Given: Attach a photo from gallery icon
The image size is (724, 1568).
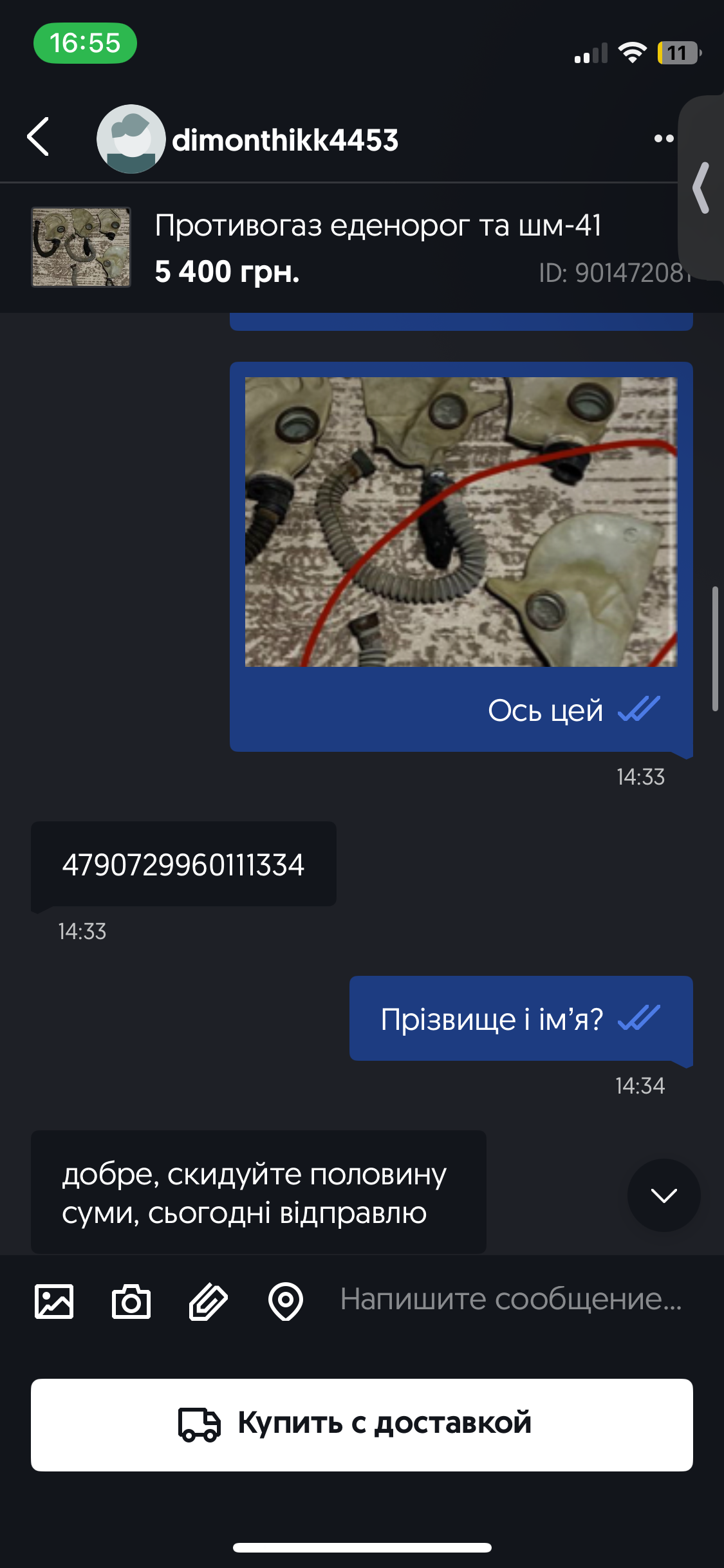Looking at the screenshot, I should click(x=54, y=1302).
